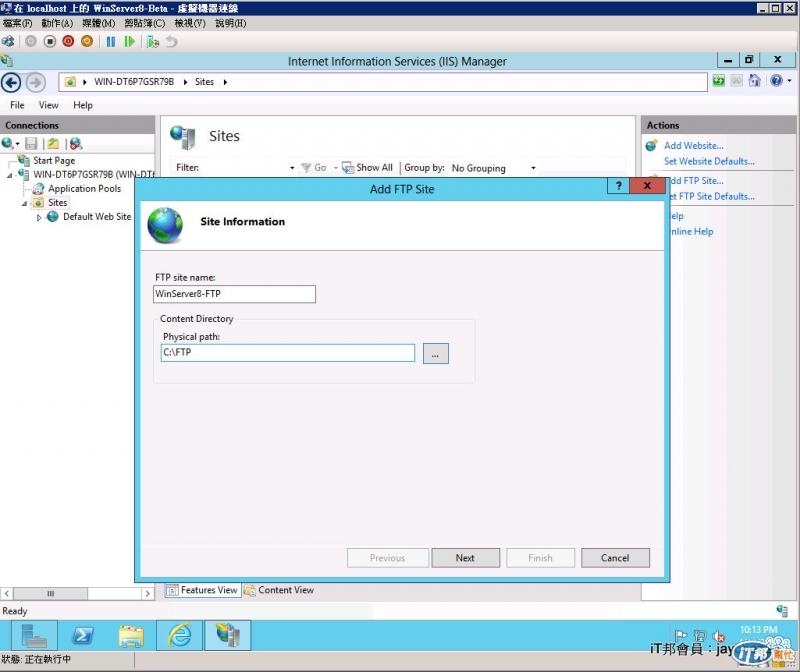Browse for physical path with ... button
800x672 pixels.
[x=436, y=354]
